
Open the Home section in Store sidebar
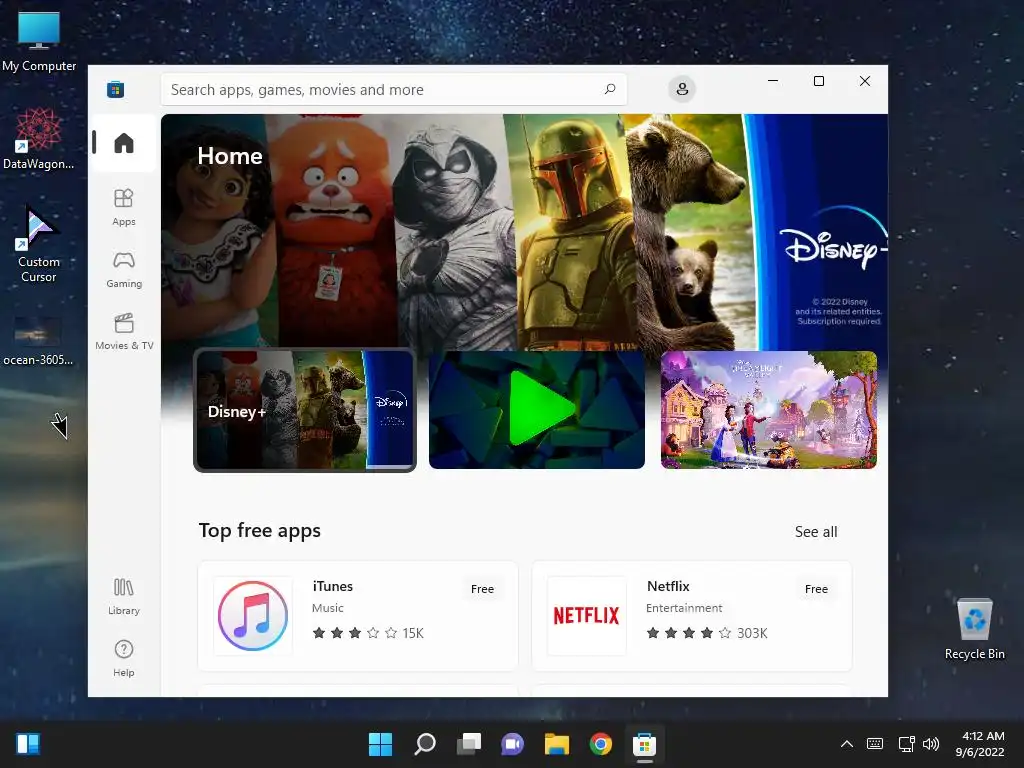(124, 142)
